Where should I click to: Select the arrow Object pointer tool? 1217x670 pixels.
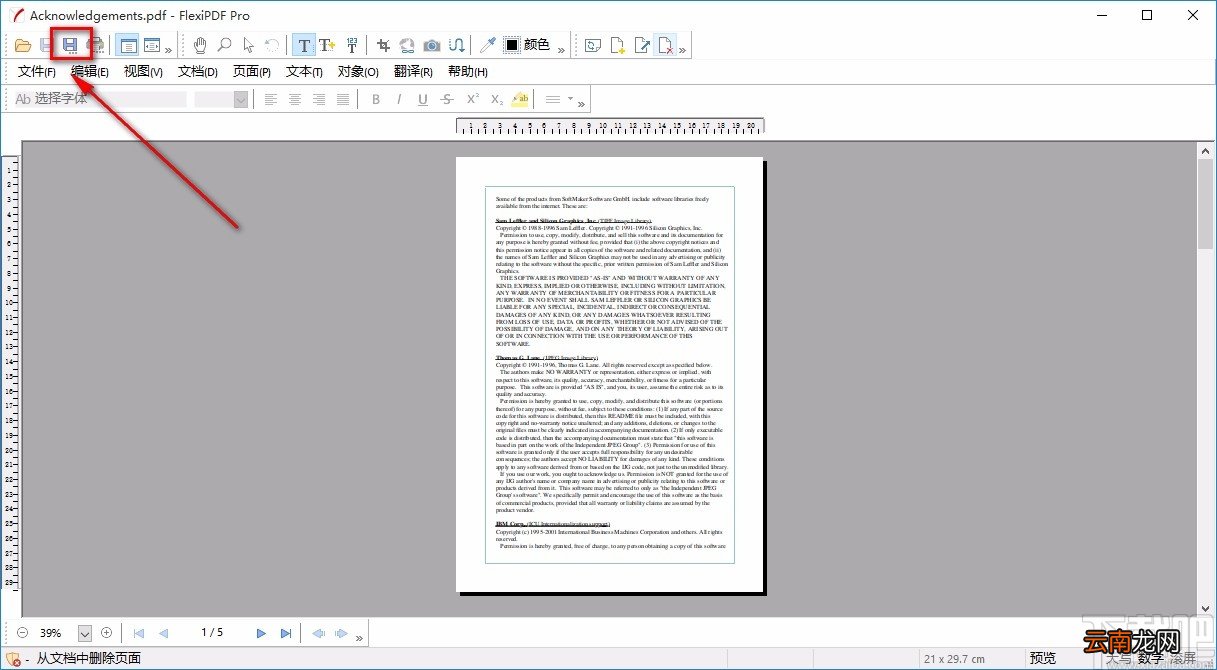248,45
